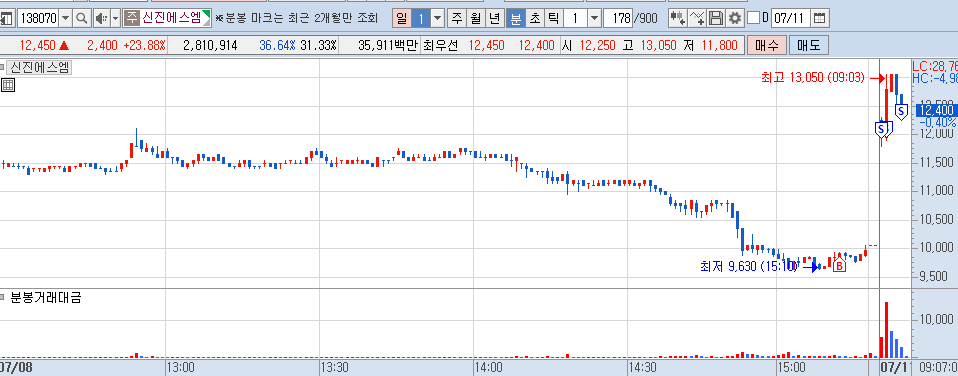Expand the speaker options dropdown arrow
This screenshot has width=958, height=376.
[115, 18]
